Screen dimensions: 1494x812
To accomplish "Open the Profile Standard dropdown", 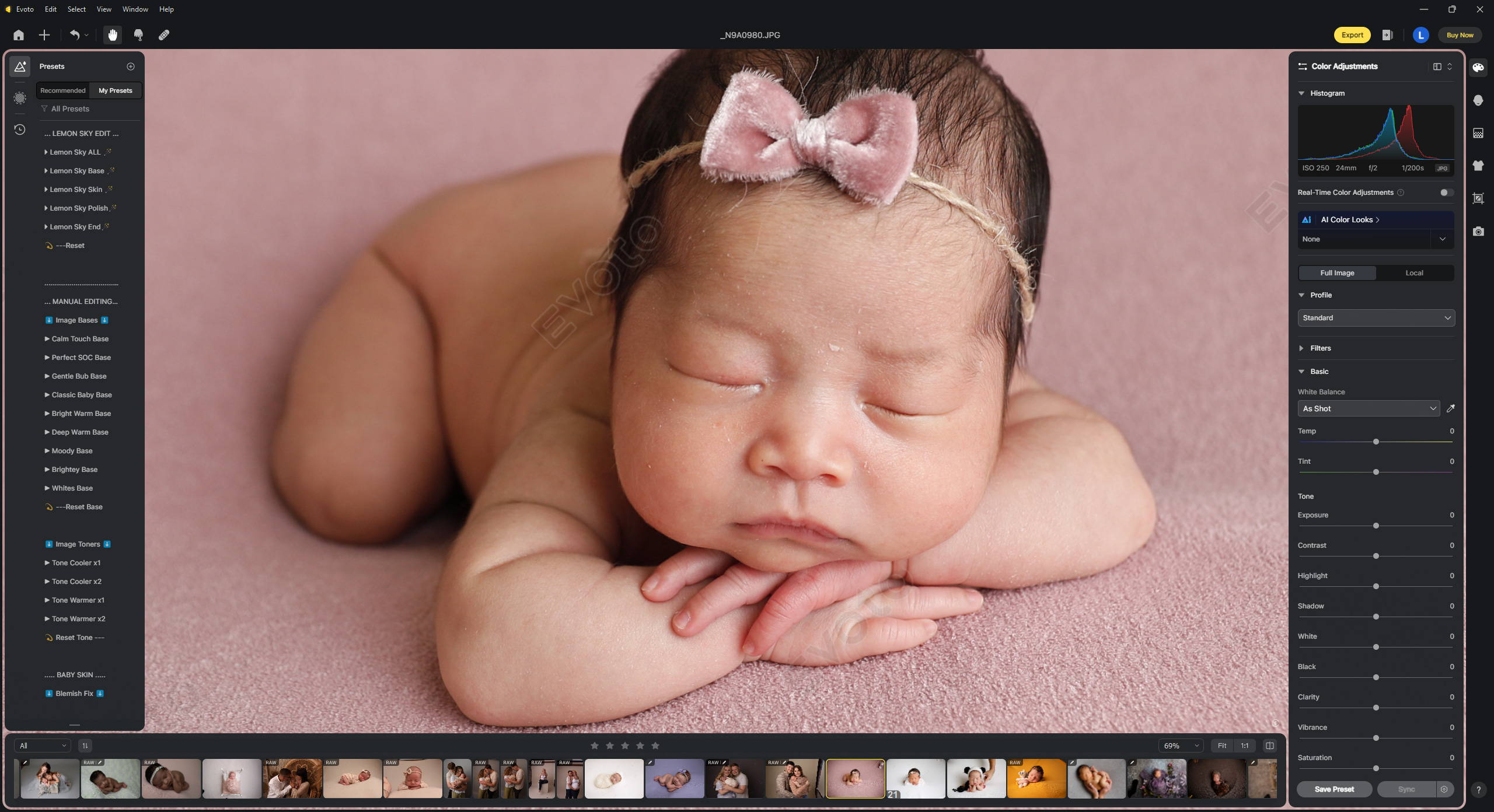I will [x=1376, y=318].
